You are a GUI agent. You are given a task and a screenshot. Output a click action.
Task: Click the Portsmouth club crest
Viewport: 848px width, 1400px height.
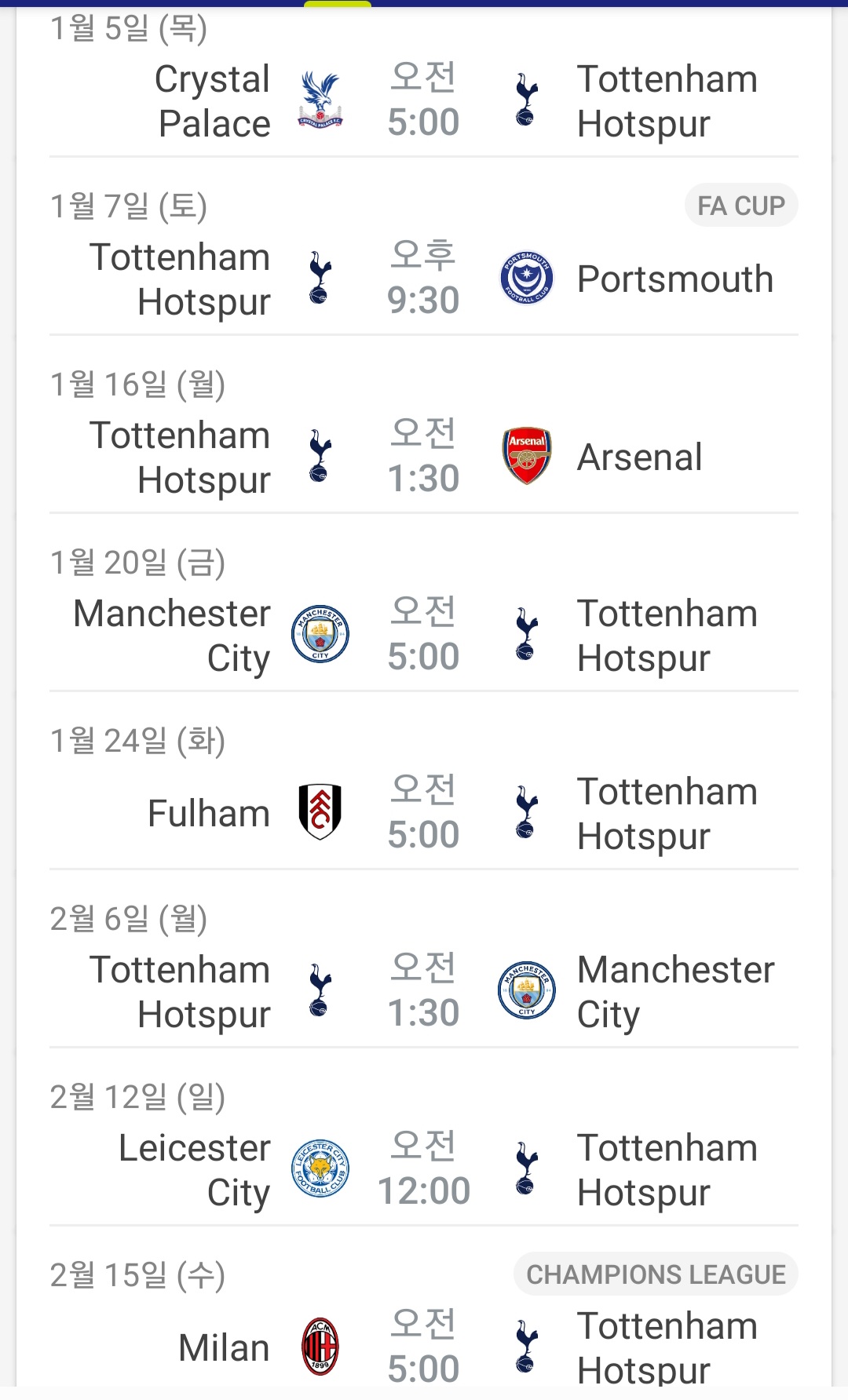click(527, 278)
